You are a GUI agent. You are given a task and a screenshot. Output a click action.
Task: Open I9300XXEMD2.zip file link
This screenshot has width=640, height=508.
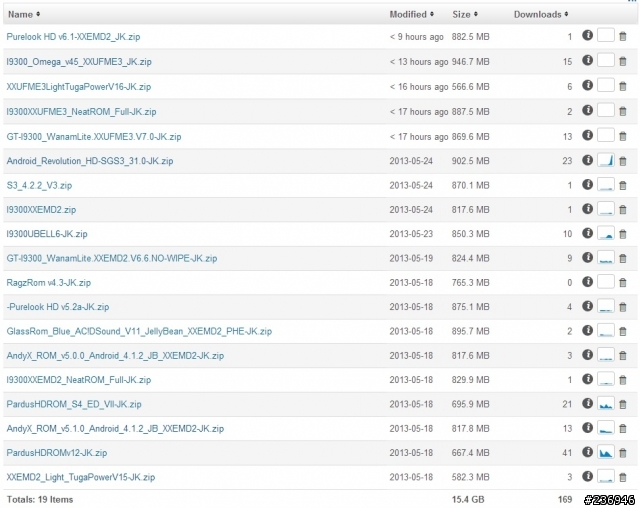(41, 210)
